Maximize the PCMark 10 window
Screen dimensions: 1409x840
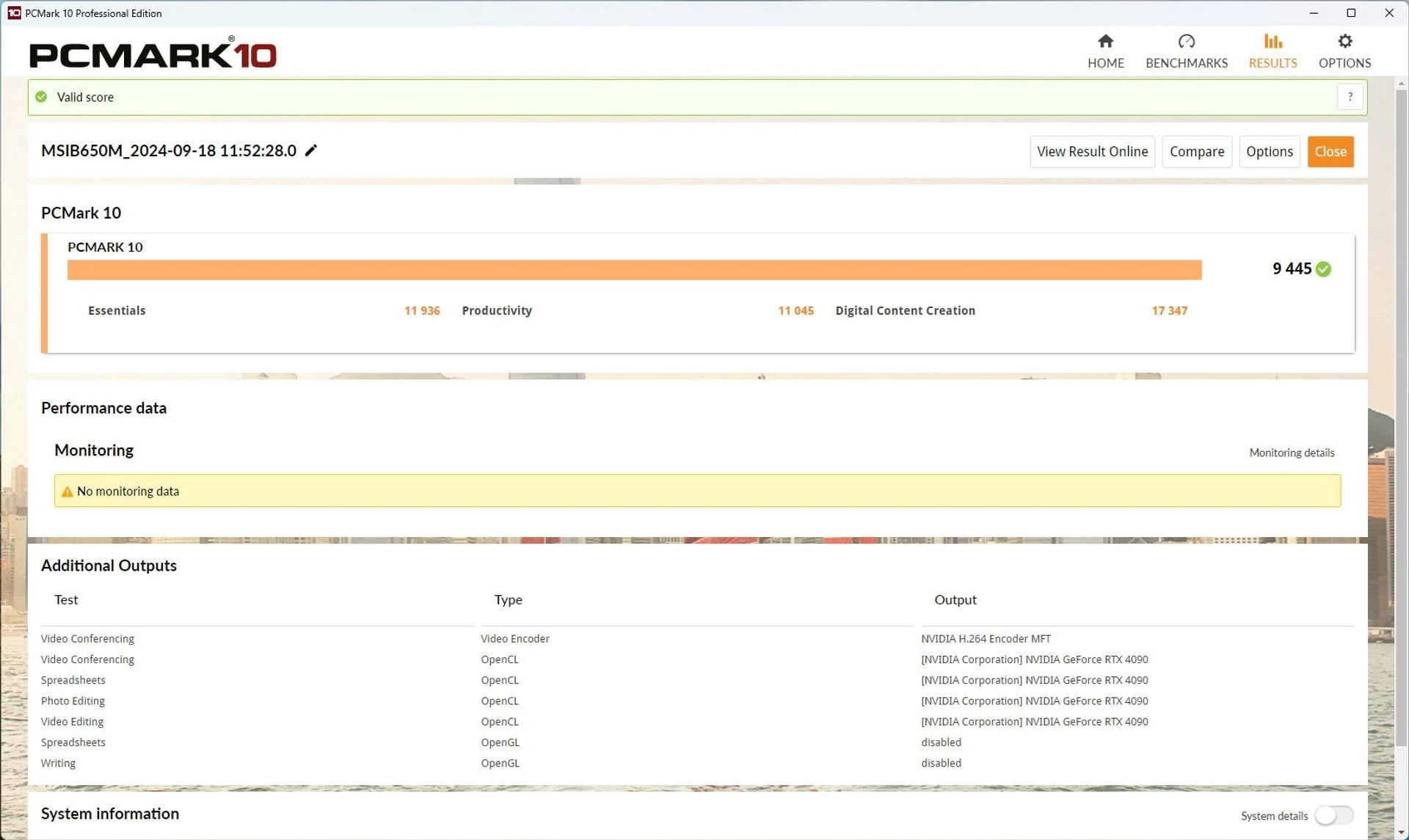coord(1350,13)
